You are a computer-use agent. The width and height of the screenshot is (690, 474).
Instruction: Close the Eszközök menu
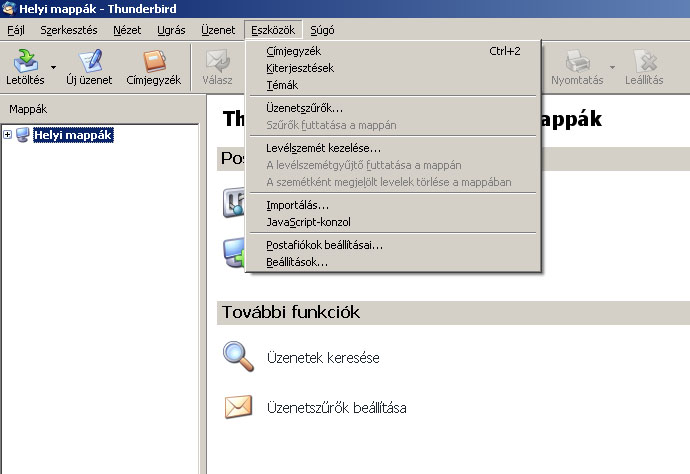(x=273, y=30)
